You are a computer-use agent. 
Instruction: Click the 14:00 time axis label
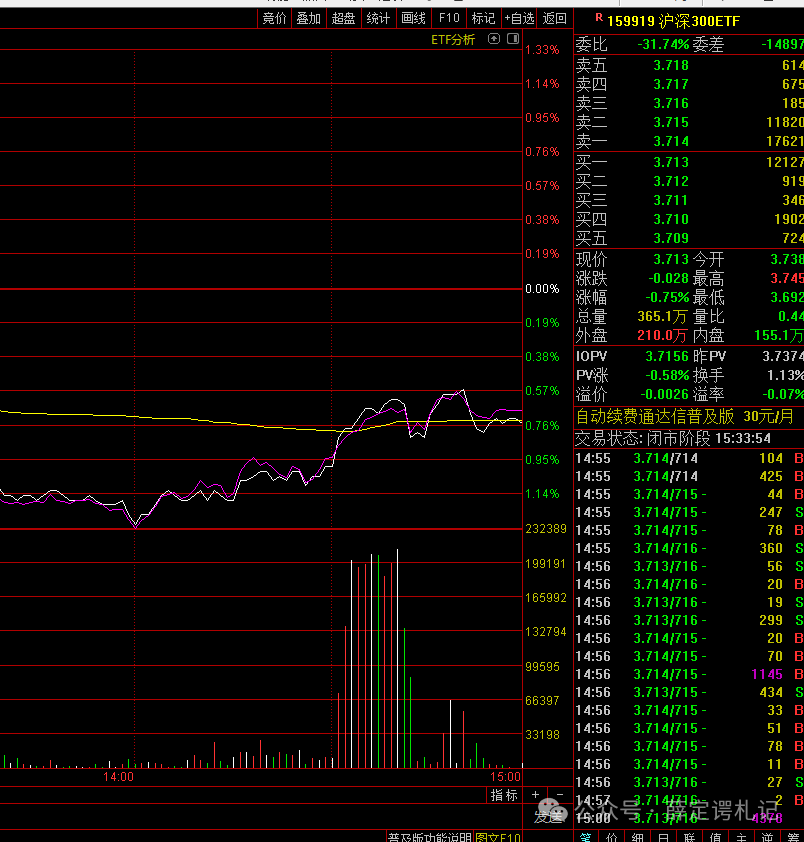click(x=118, y=776)
